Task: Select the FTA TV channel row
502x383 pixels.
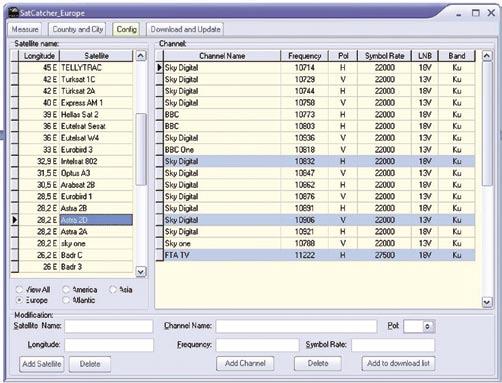Action: tap(319, 255)
